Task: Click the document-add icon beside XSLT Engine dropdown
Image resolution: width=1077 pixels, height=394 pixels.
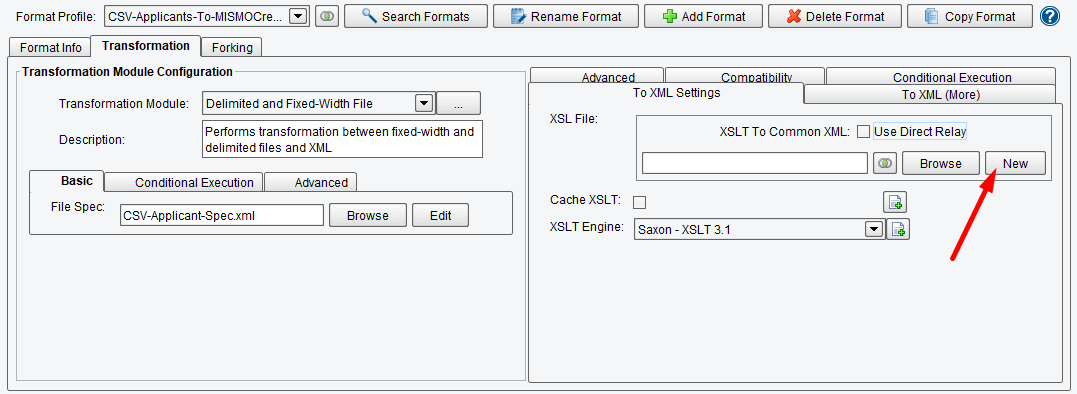Action: 898,229
